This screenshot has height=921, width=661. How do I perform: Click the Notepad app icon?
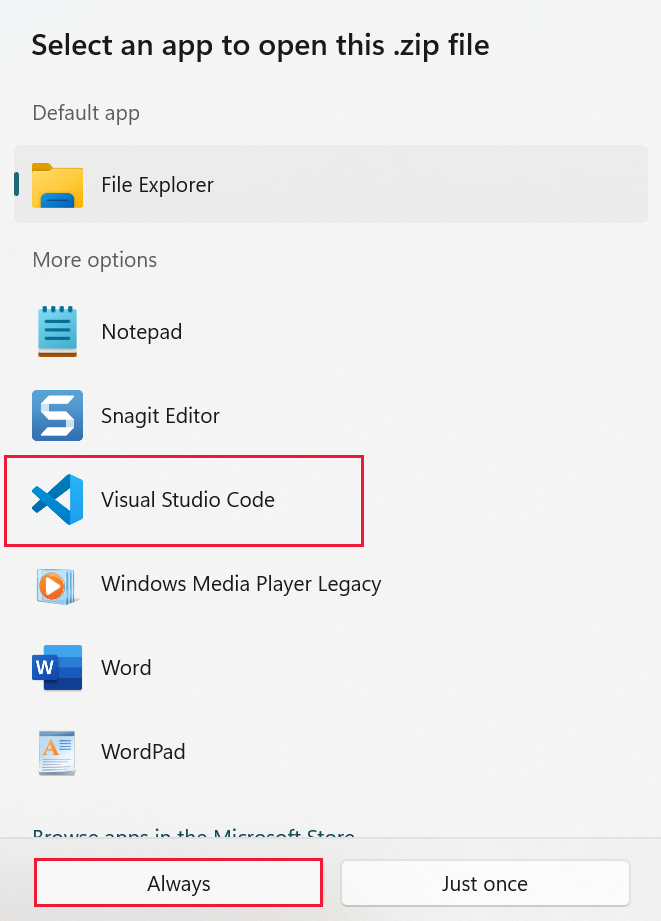(58, 331)
